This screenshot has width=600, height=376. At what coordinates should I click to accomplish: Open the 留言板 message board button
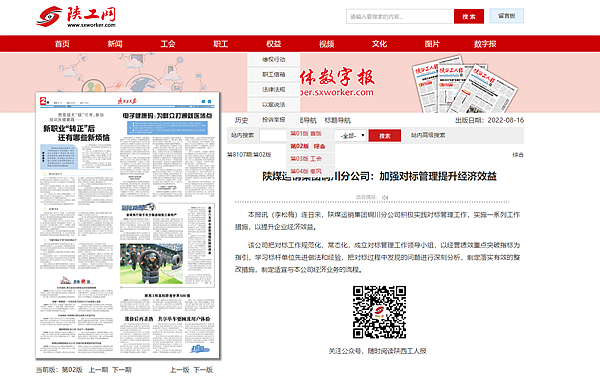point(507,16)
